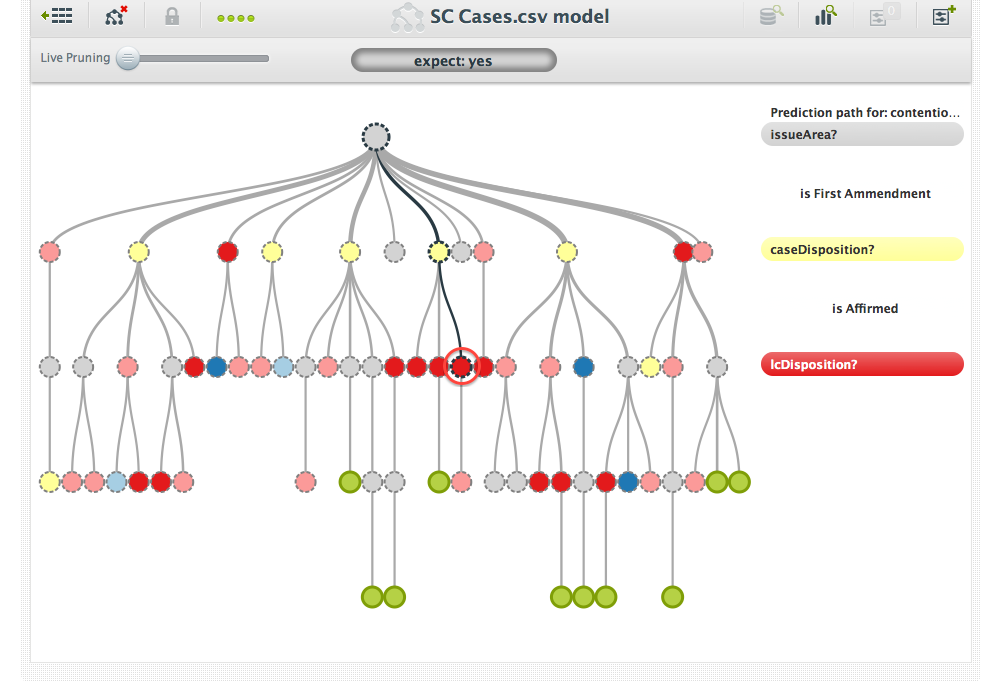Click the root node at top of tree
This screenshot has height=686, width=985.
click(376, 137)
